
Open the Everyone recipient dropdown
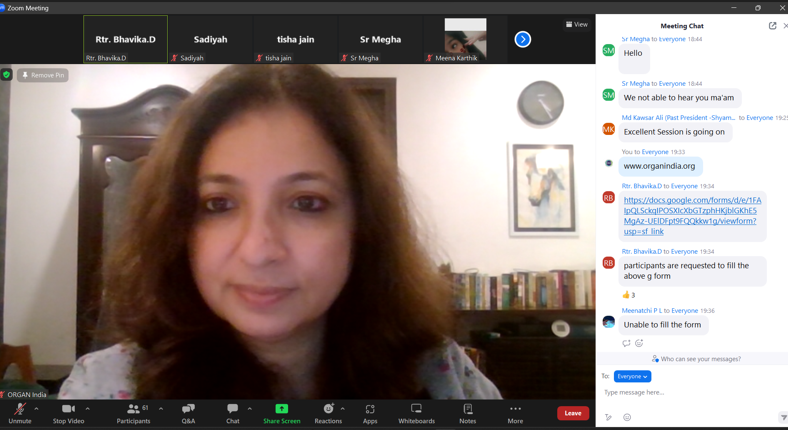pos(632,376)
